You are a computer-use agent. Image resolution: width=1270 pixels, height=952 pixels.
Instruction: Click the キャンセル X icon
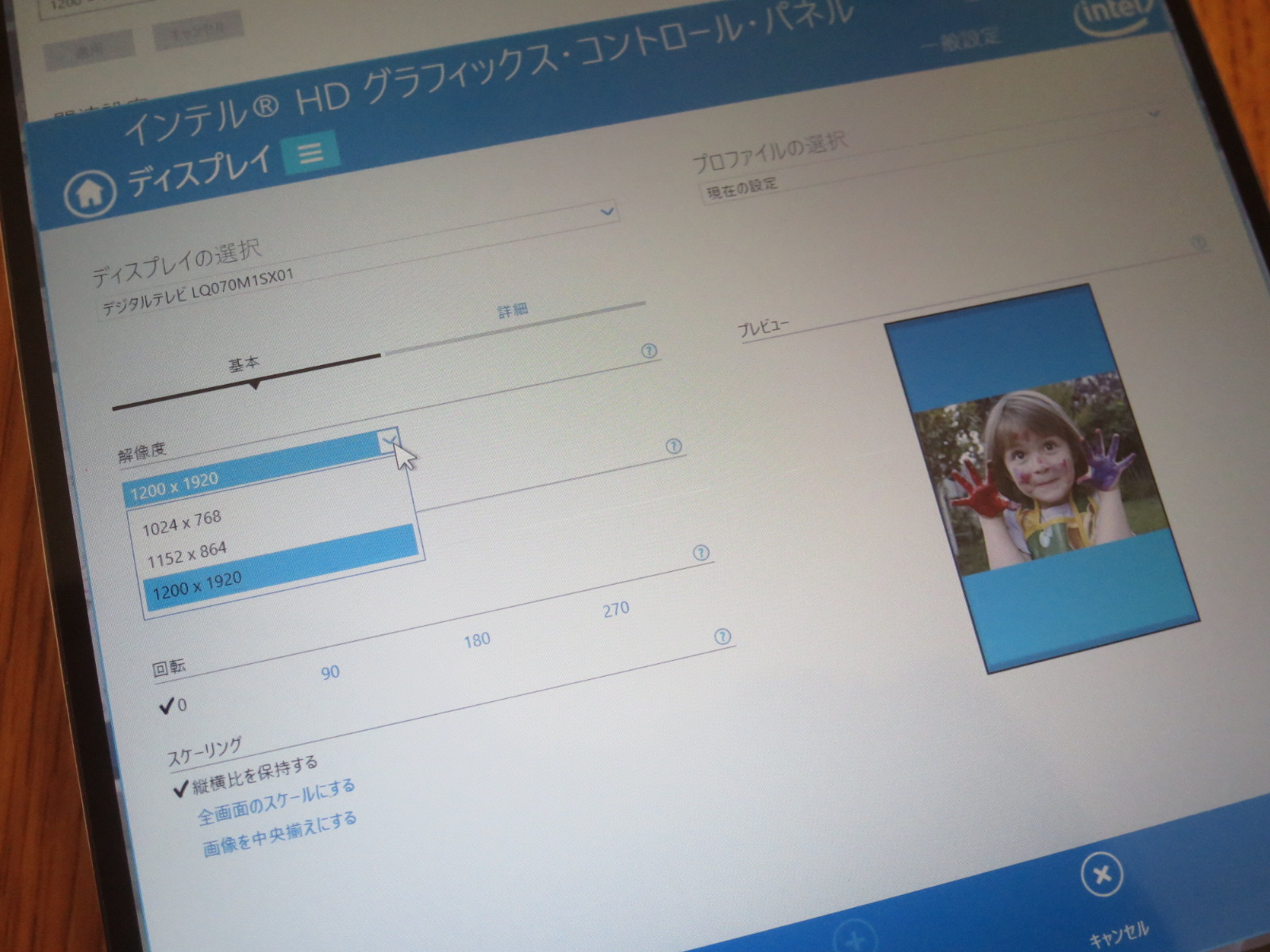click(1102, 875)
